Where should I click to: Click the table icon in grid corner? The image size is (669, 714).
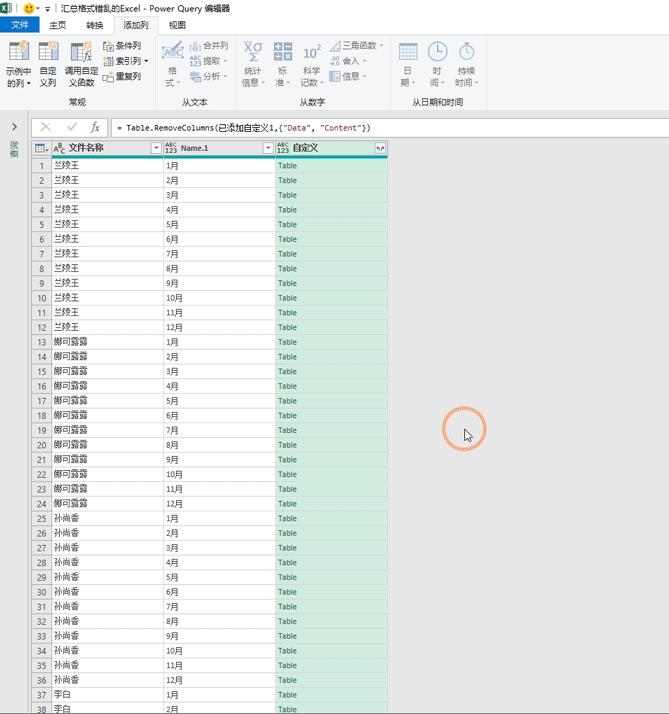(x=41, y=148)
